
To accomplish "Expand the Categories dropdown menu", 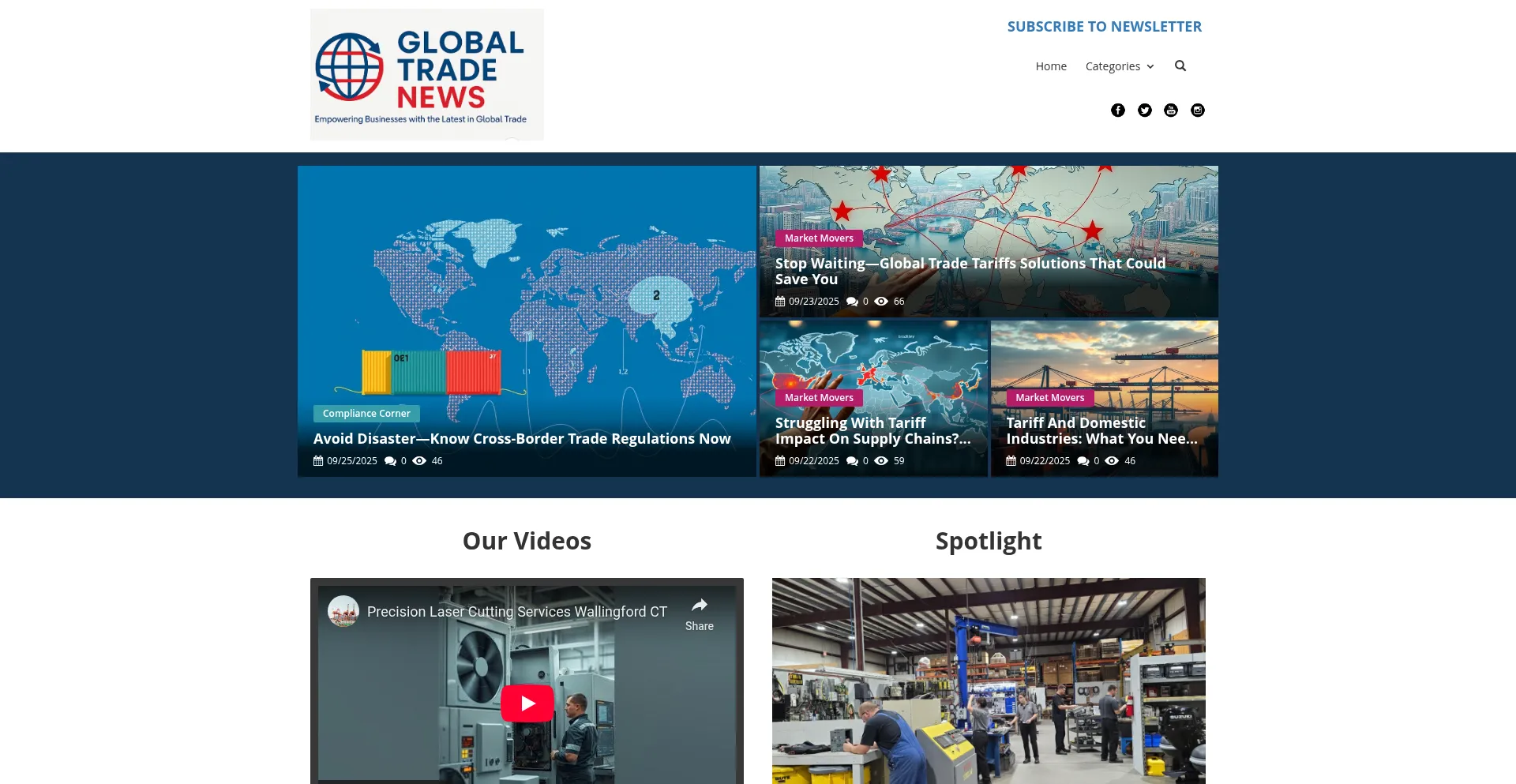I will (1119, 66).
